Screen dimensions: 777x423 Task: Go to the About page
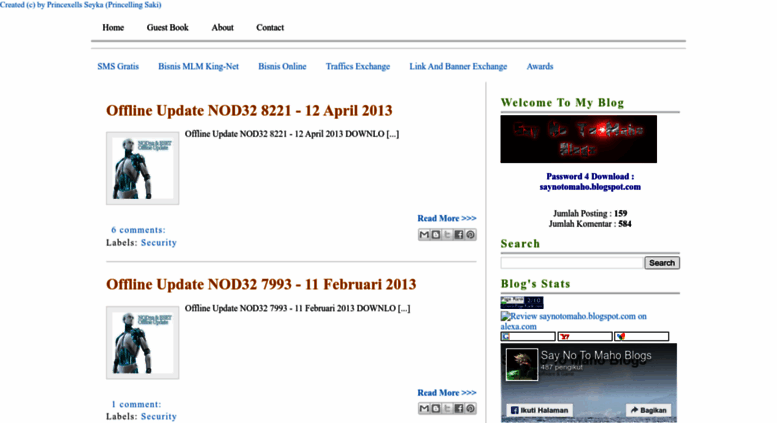[222, 28]
